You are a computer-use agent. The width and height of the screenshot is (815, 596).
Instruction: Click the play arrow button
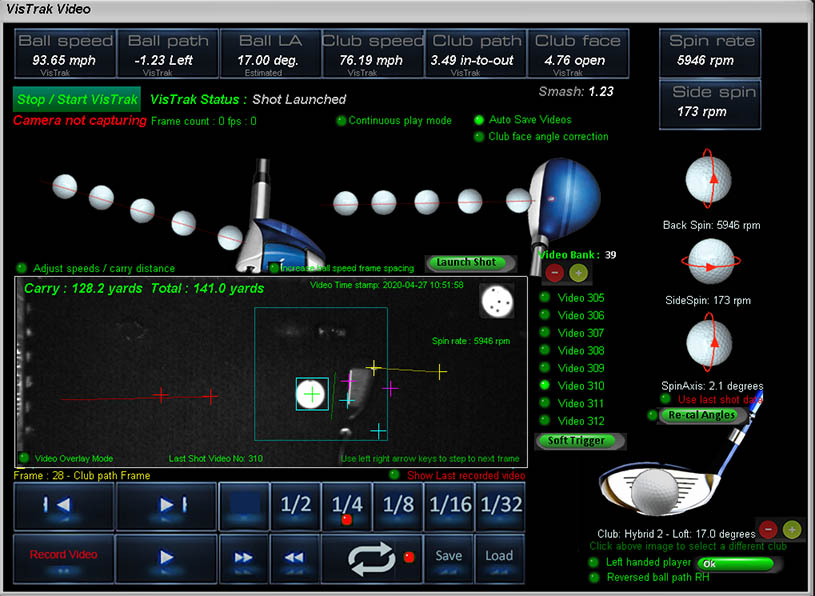click(166, 558)
